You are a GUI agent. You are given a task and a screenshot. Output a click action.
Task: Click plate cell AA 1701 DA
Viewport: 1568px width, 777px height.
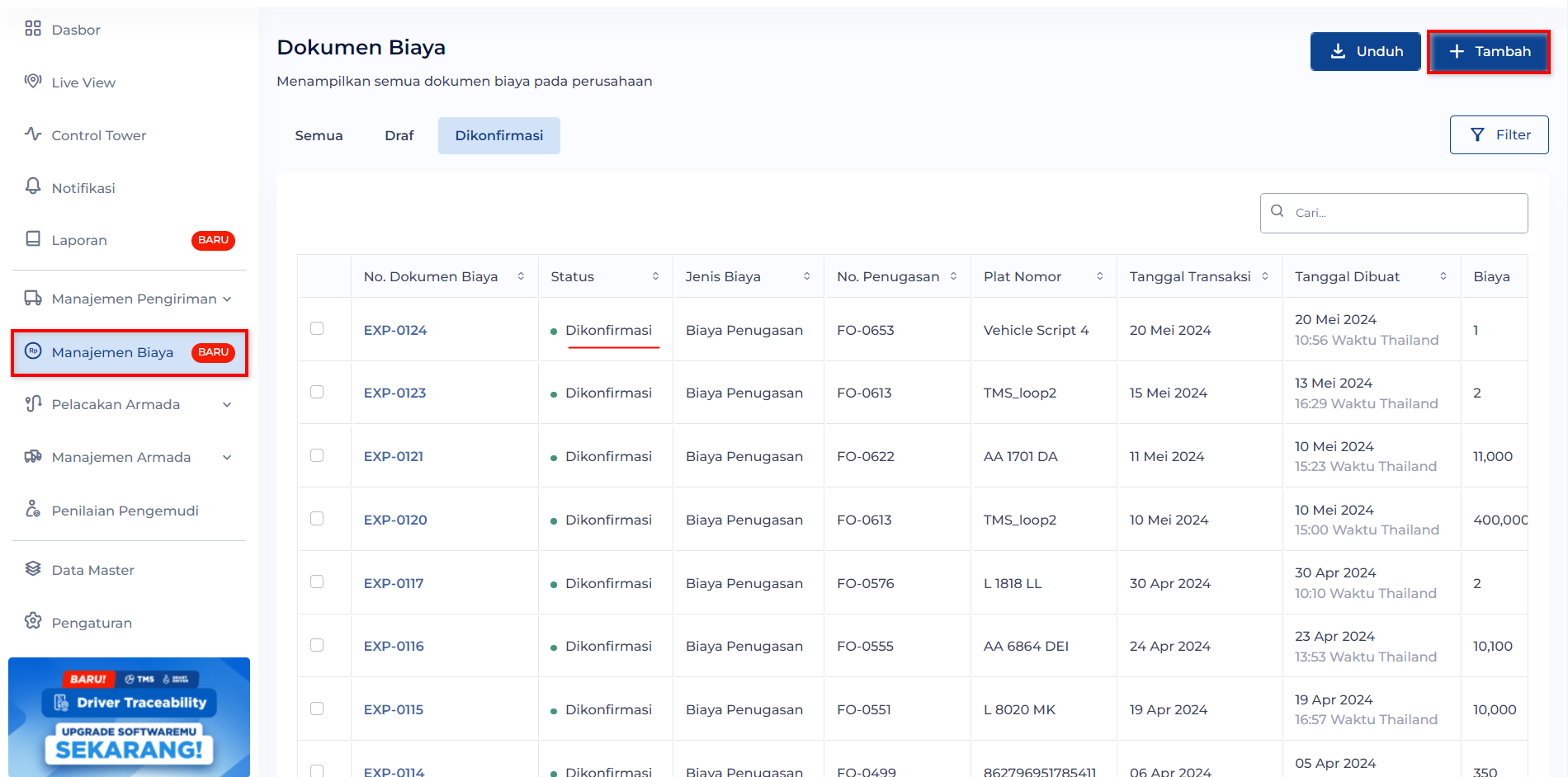coord(1020,456)
